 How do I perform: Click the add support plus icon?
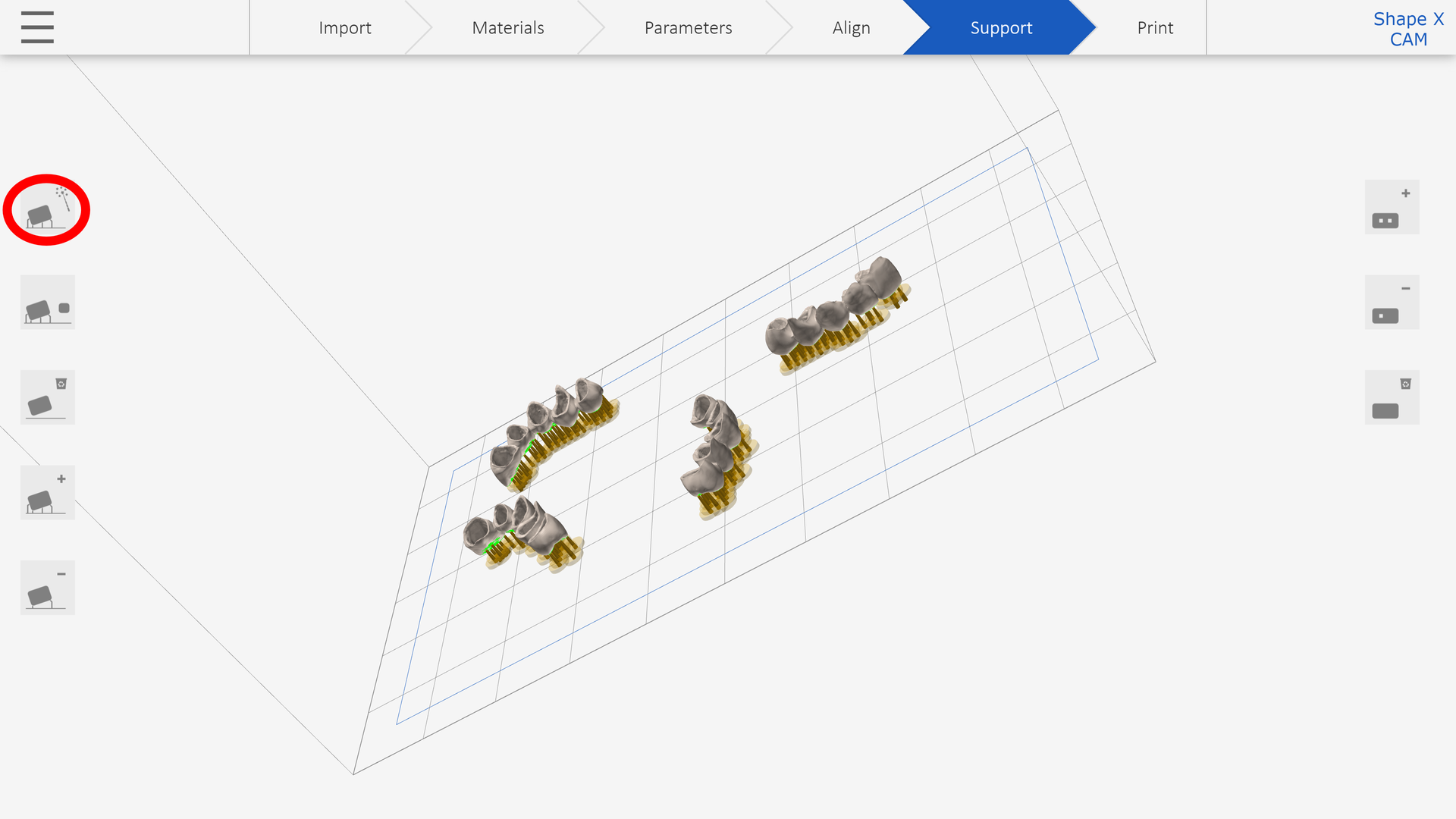47,493
